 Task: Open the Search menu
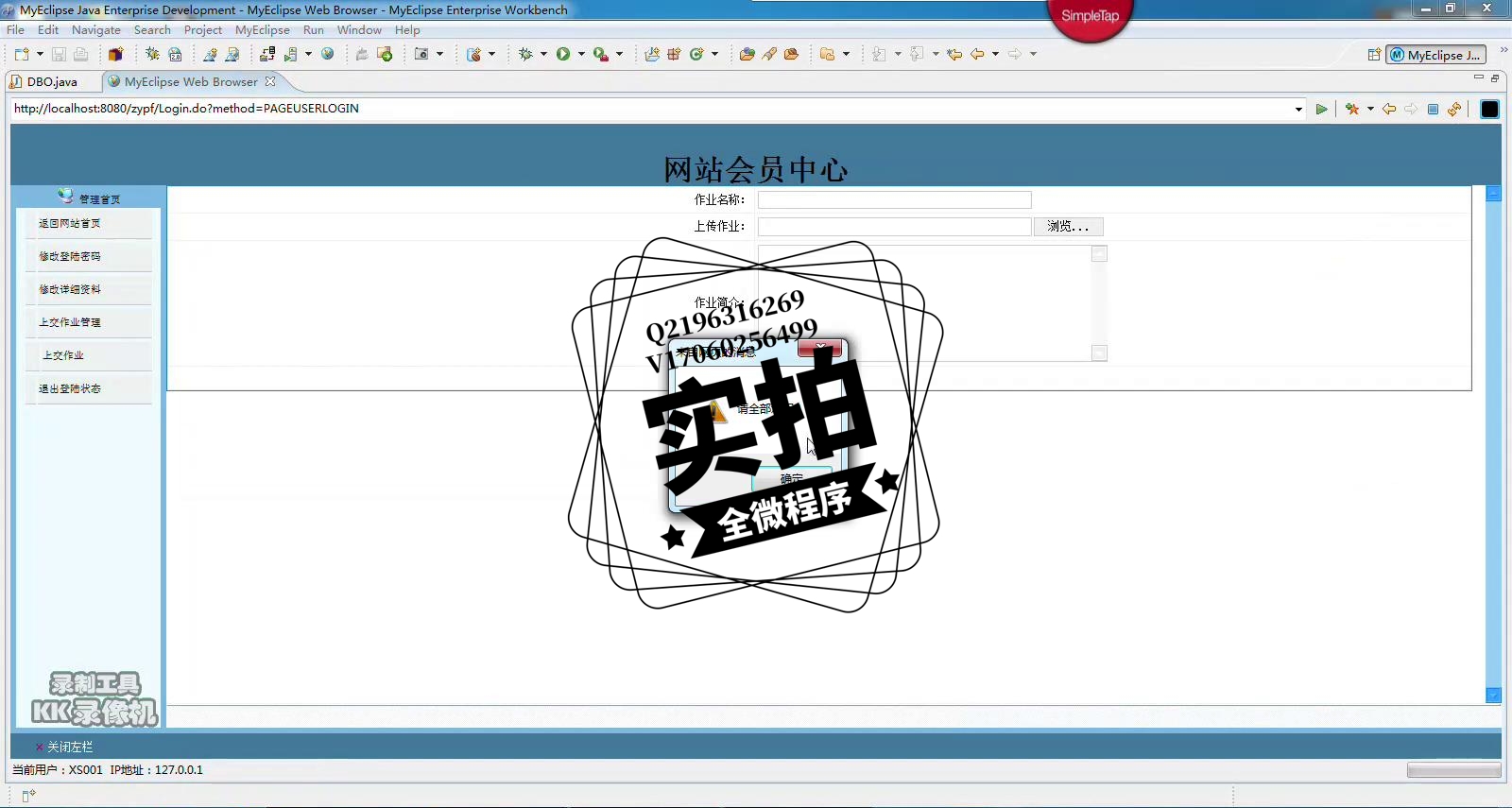pos(152,30)
